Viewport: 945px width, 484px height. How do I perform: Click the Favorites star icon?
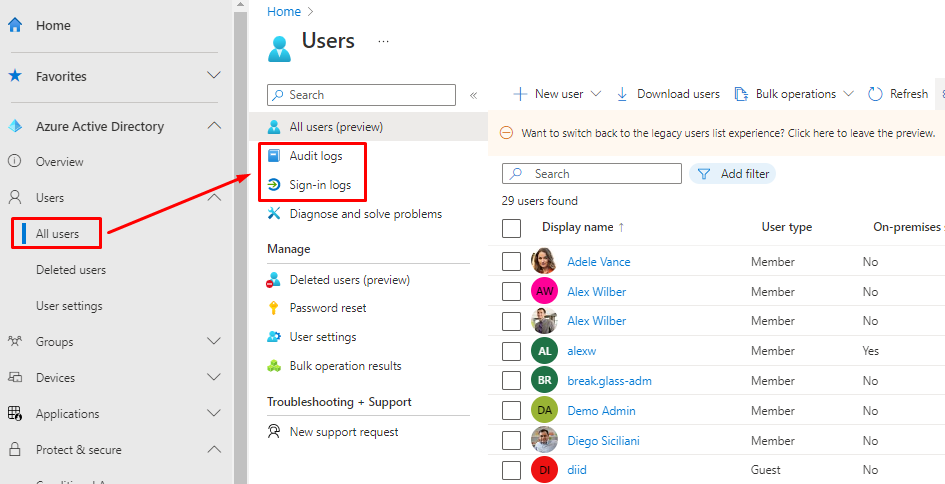[15, 76]
